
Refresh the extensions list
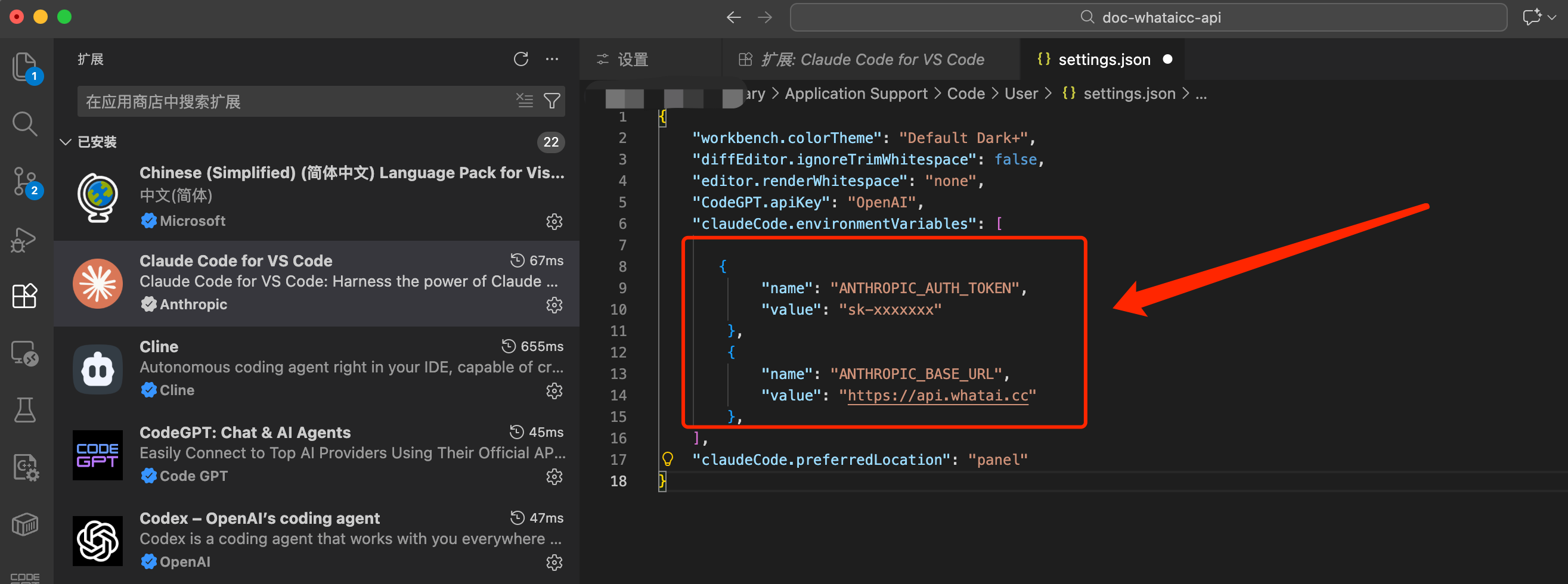click(520, 59)
